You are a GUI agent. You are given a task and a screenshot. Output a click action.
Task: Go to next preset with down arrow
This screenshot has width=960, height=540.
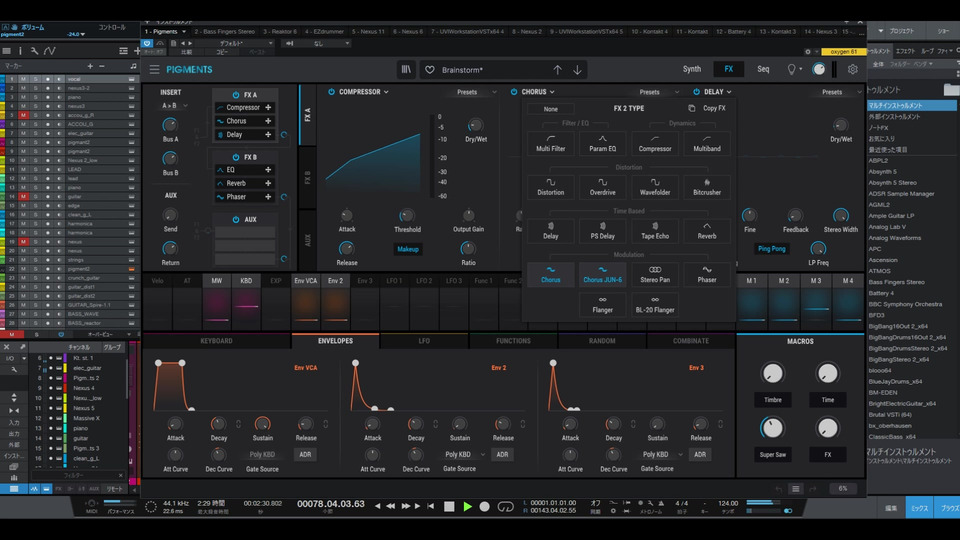point(577,70)
